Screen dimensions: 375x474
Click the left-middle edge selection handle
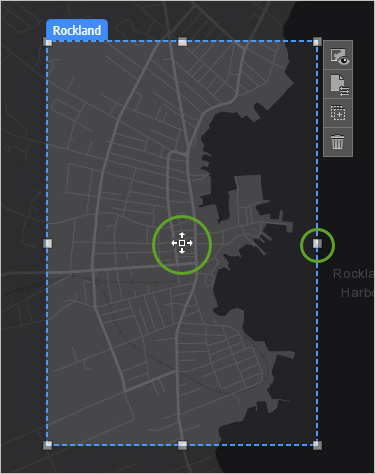pyautogui.click(x=48, y=243)
